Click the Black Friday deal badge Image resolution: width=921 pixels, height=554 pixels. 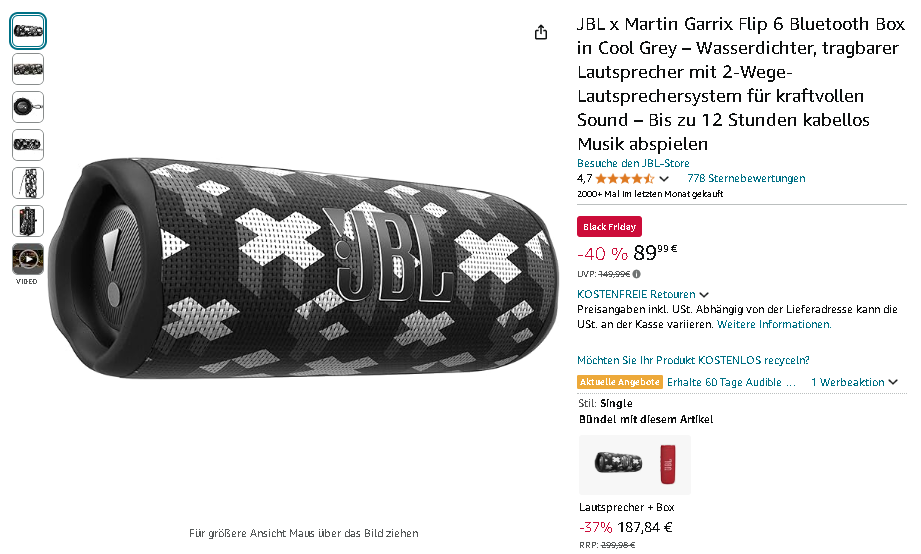(x=609, y=227)
